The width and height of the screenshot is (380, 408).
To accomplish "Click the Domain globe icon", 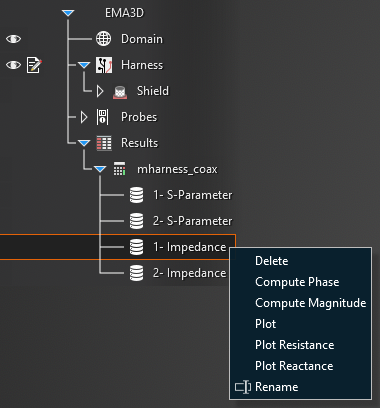I will pos(104,39).
